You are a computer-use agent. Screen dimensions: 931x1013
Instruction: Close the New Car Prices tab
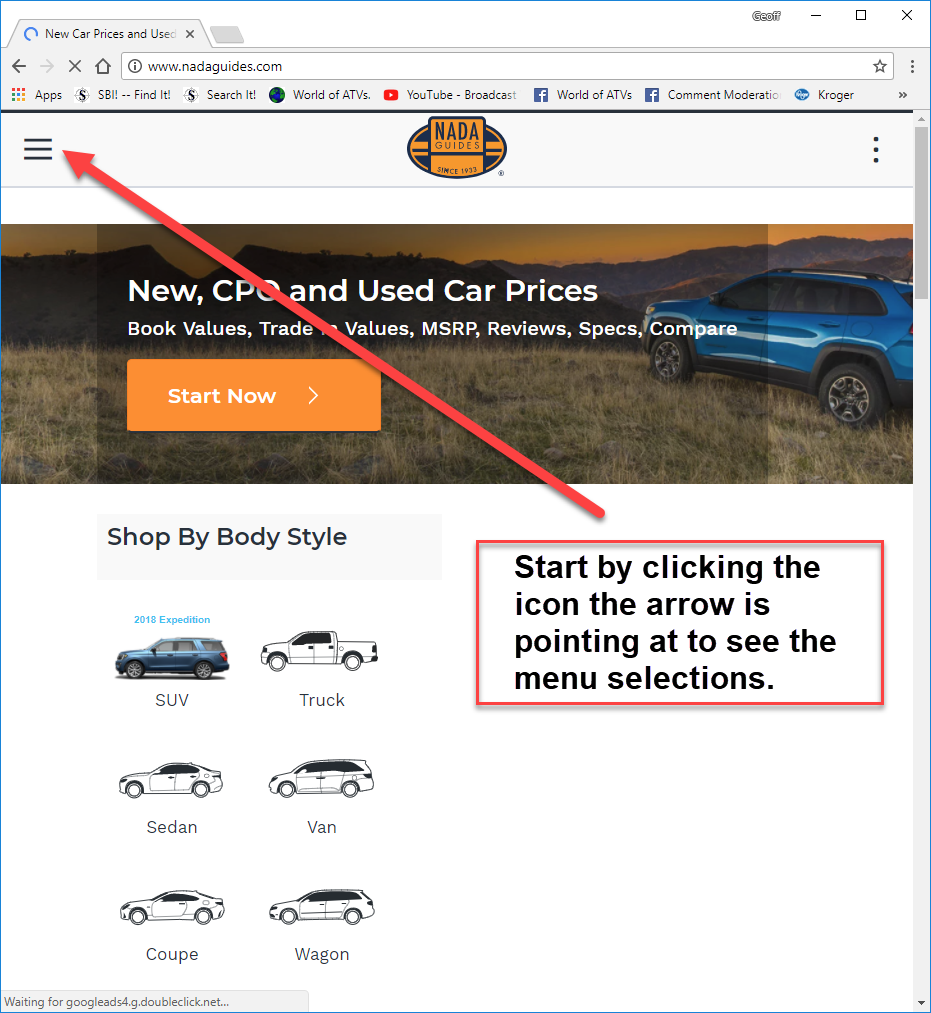(190, 34)
